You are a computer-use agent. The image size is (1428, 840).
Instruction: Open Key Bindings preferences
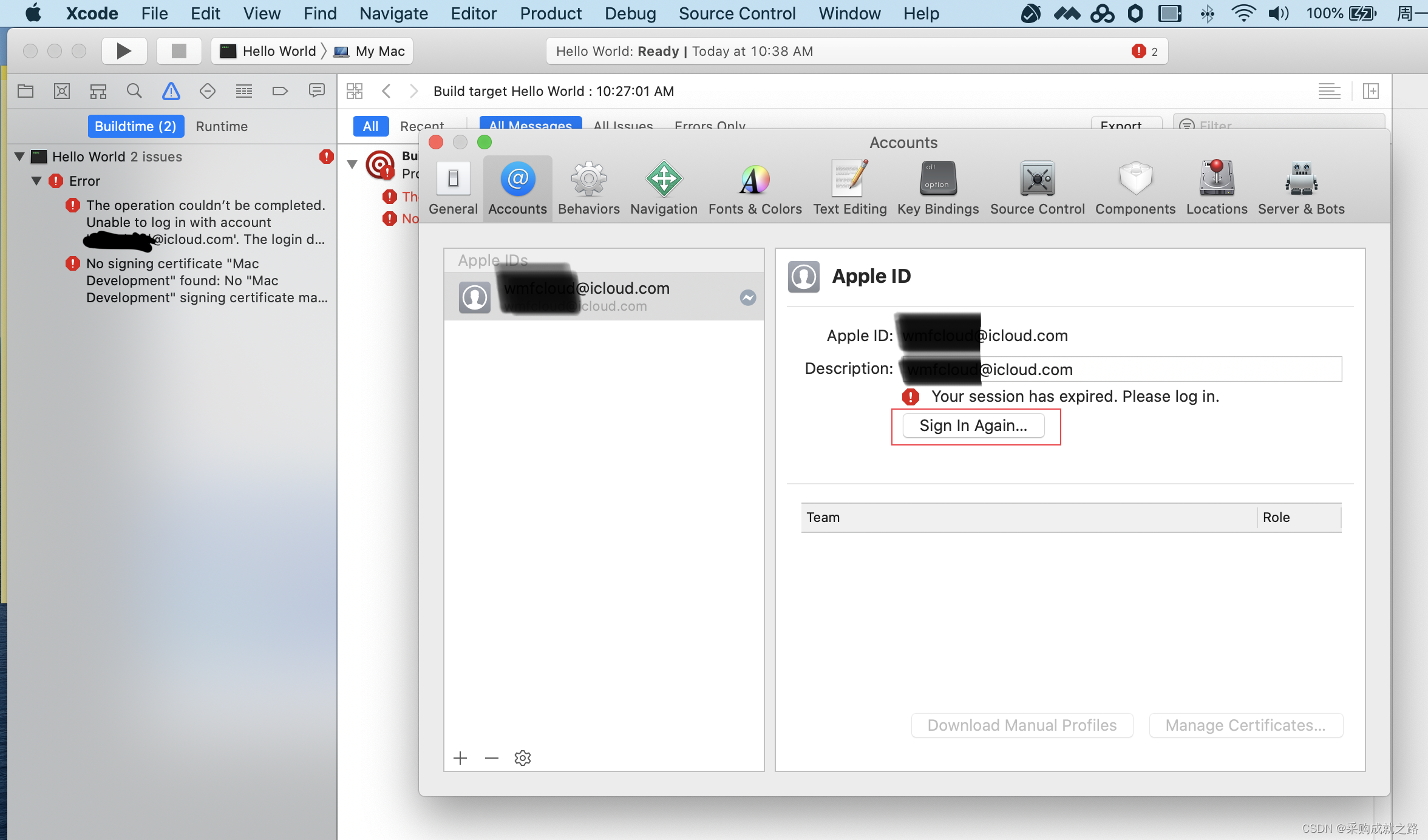(x=938, y=188)
